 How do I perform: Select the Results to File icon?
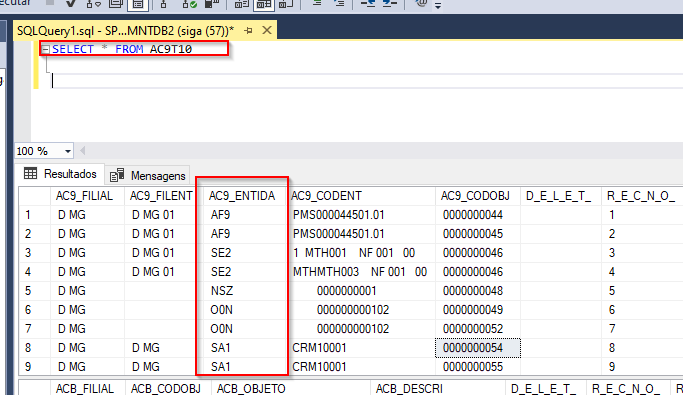click(x=286, y=4)
